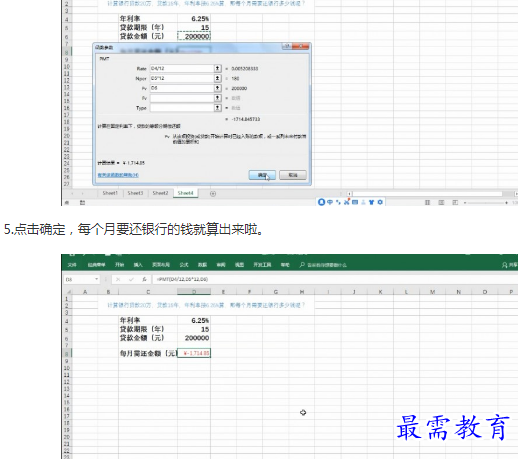Screen dimensions: 518x459
Task: Select the active Sheet4 tab
Action: [x=186, y=193]
